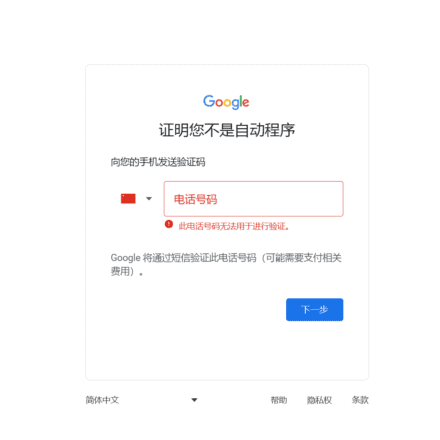Open the country code dropdown arrow
The height and width of the screenshot is (440, 440).
coord(149,199)
